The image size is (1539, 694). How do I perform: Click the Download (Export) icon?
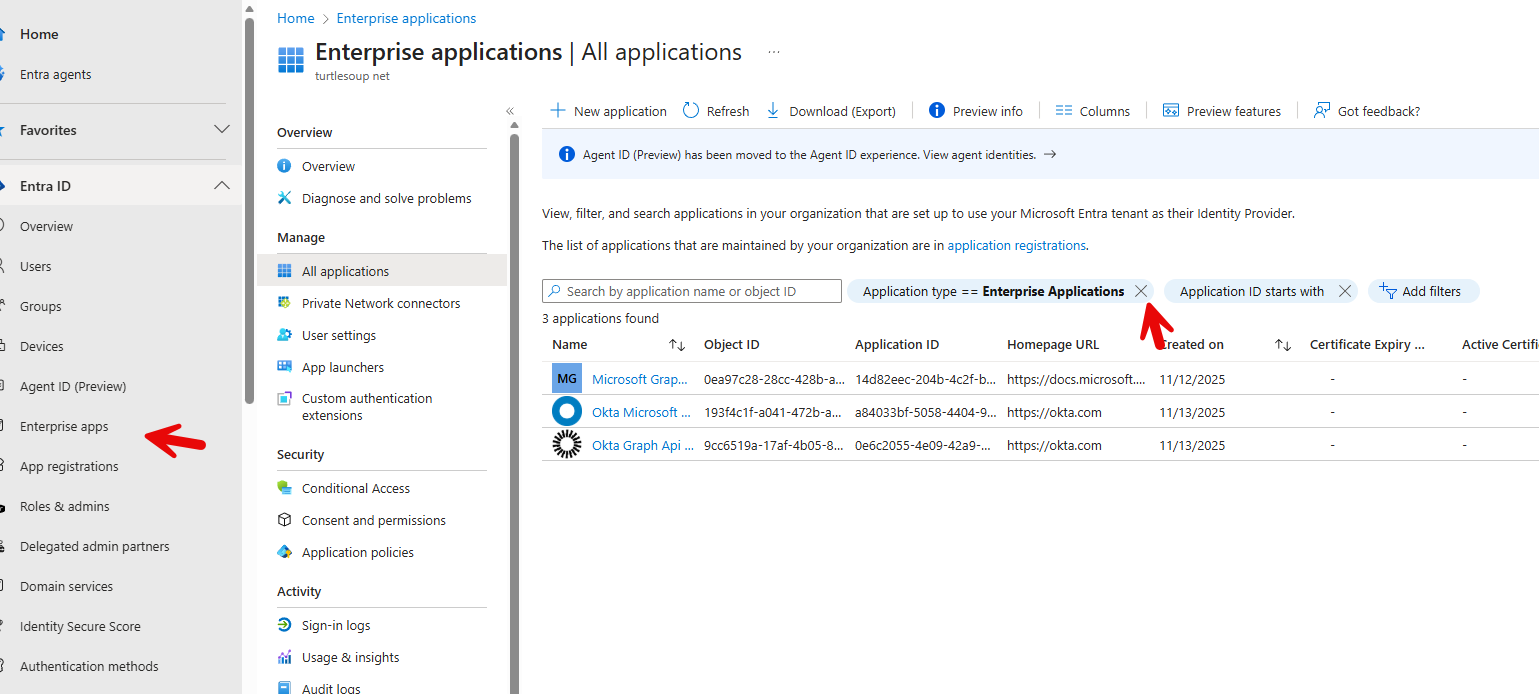[773, 111]
